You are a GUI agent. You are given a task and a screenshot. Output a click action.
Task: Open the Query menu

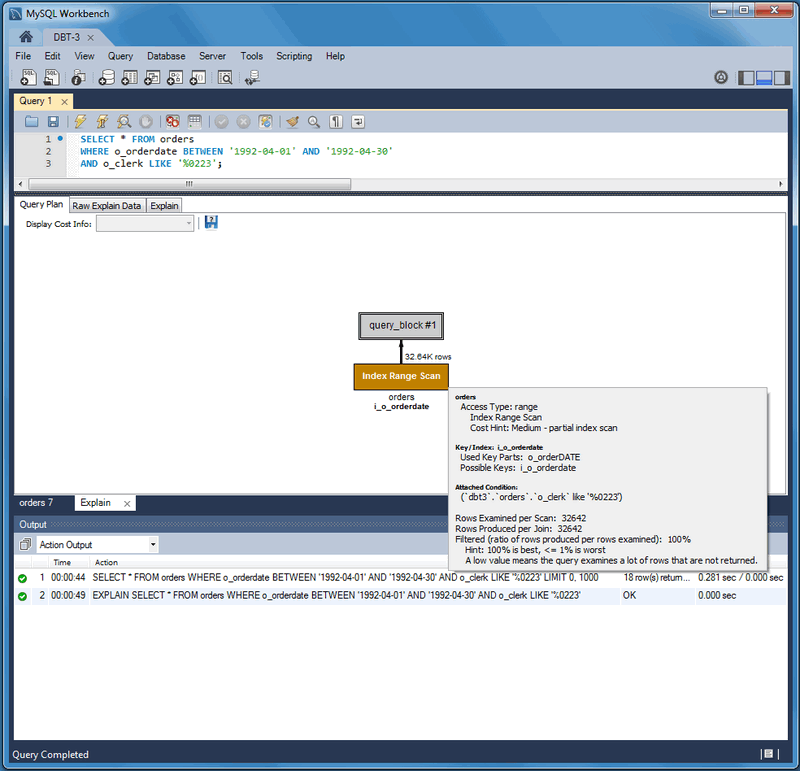[120, 56]
